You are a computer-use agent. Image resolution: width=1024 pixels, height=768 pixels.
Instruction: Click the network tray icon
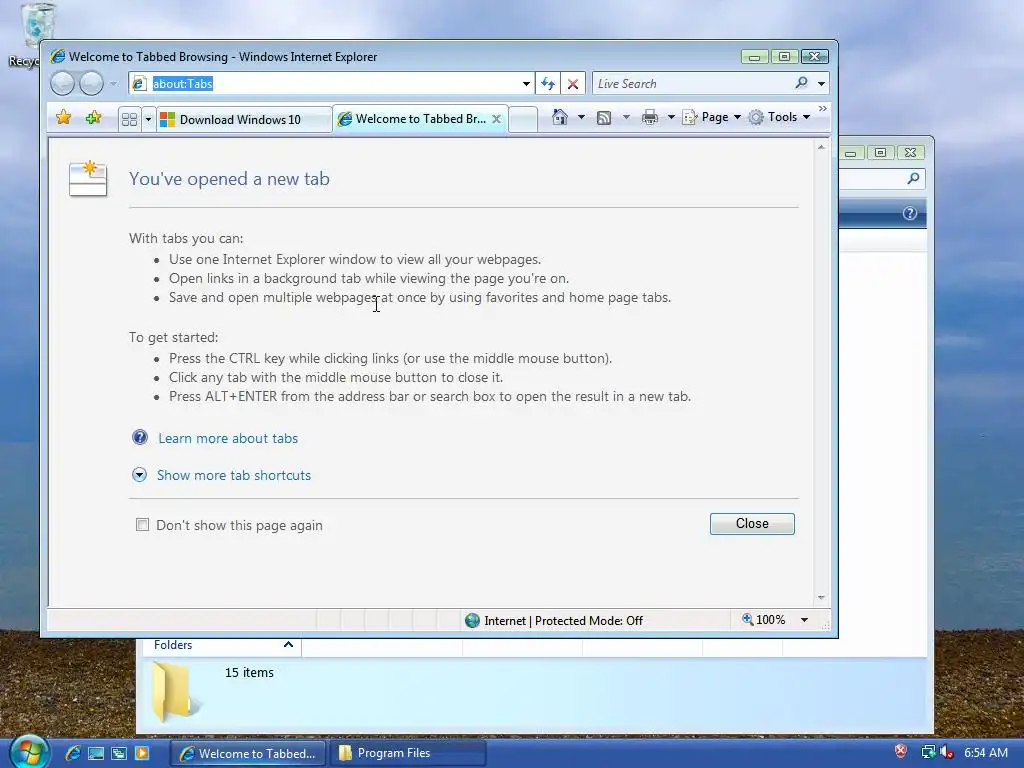click(x=928, y=752)
